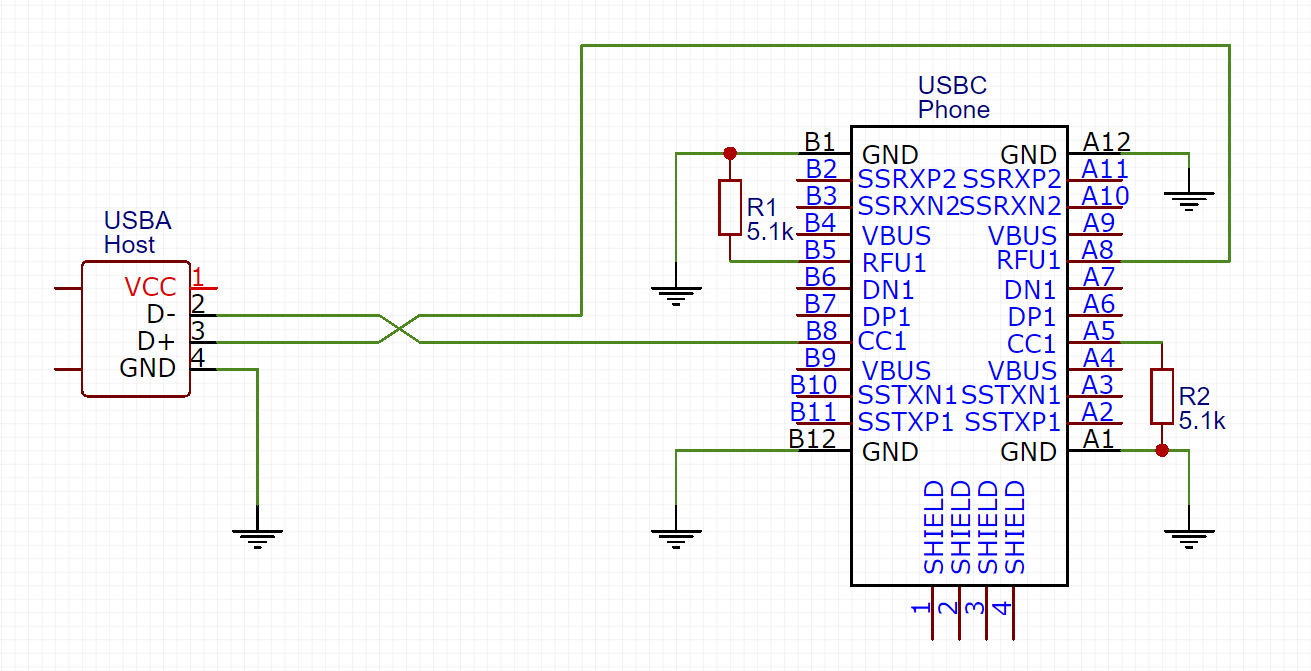Click DN1 pin name beside B6
Image resolution: width=1311 pixels, height=671 pixels.
(888, 290)
